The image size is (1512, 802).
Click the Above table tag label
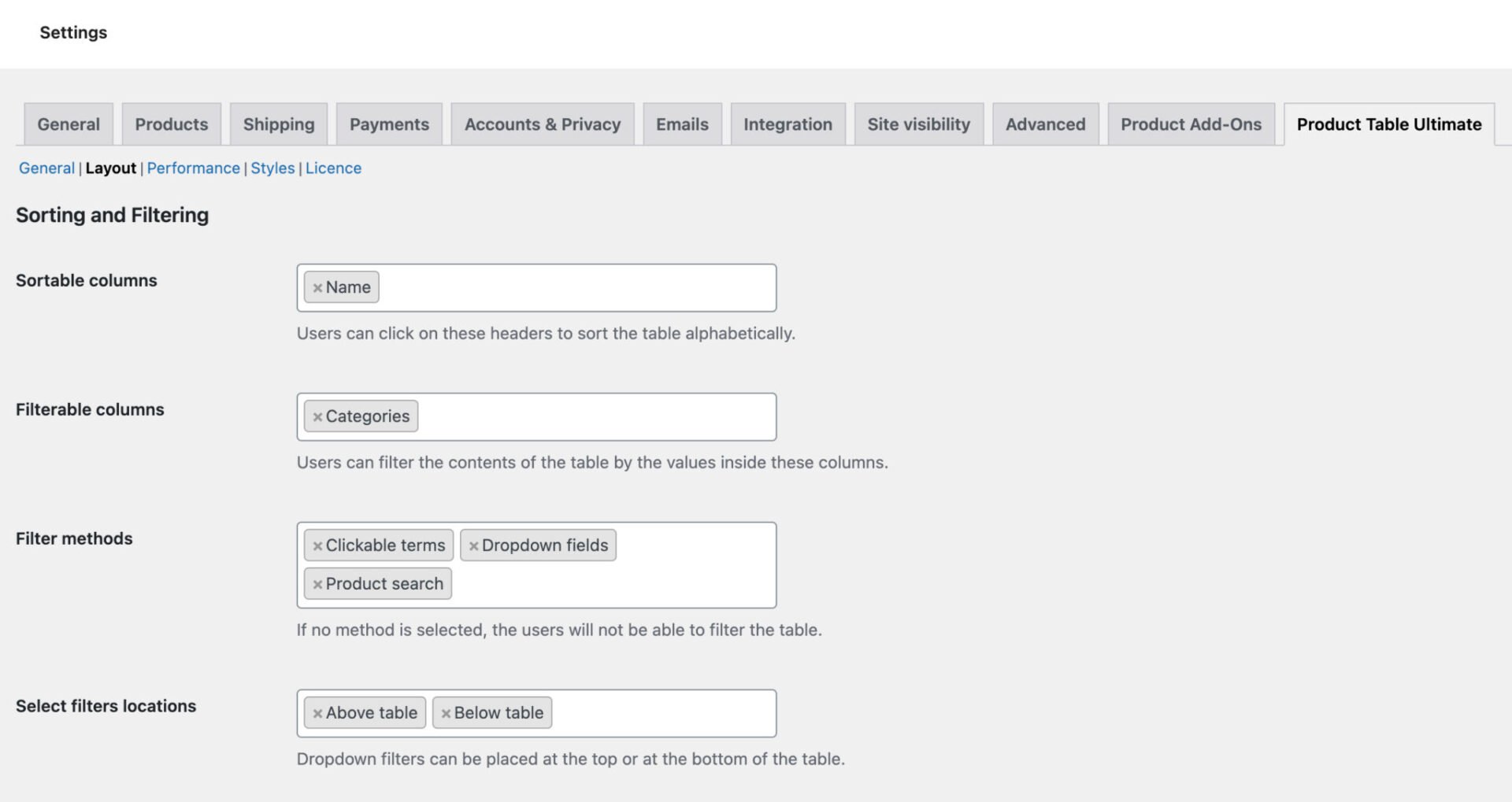coord(372,713)
